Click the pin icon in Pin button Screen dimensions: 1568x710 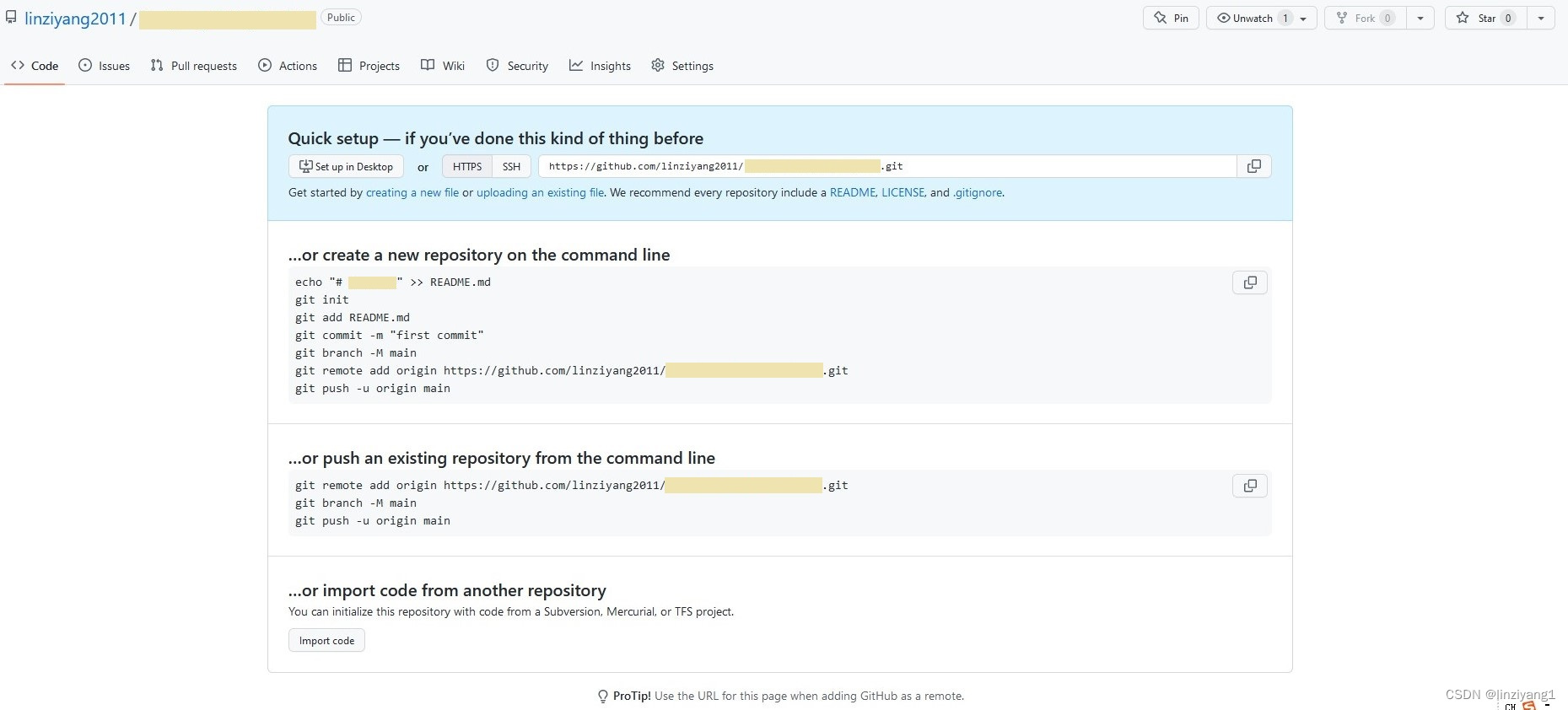pyautogui.click(x=1161, y=18)
